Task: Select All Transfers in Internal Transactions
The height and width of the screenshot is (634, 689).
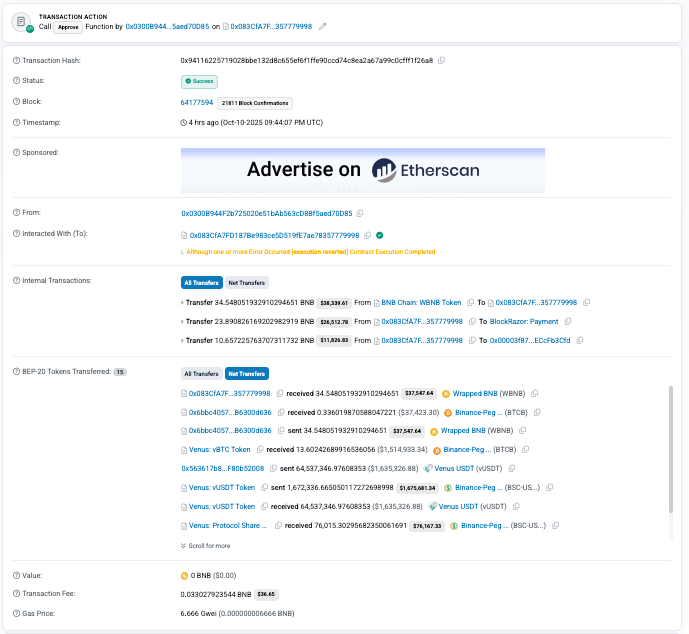Action: [x=202, y=283]
